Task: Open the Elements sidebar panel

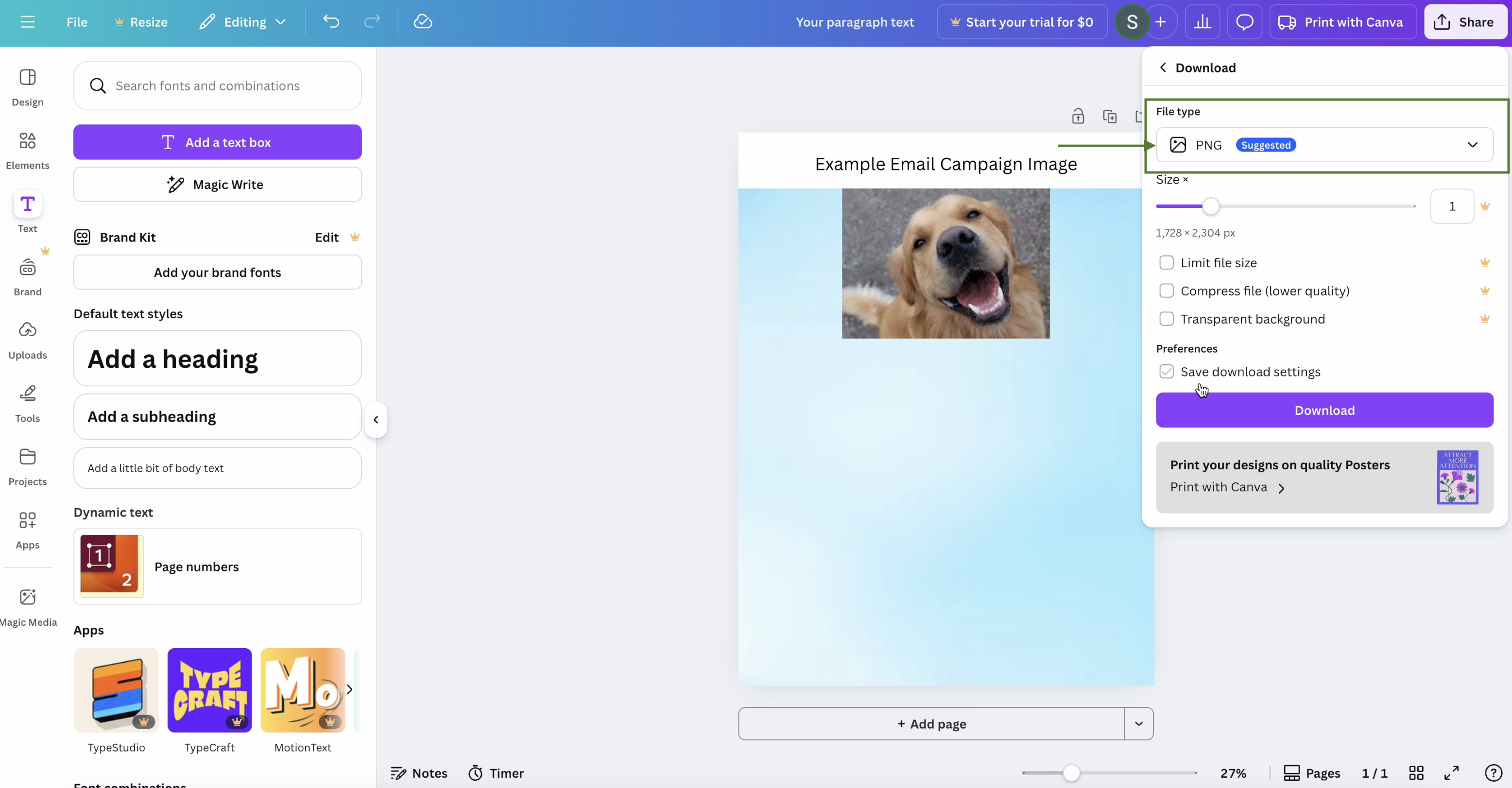Action: click(x=27, y=150)
